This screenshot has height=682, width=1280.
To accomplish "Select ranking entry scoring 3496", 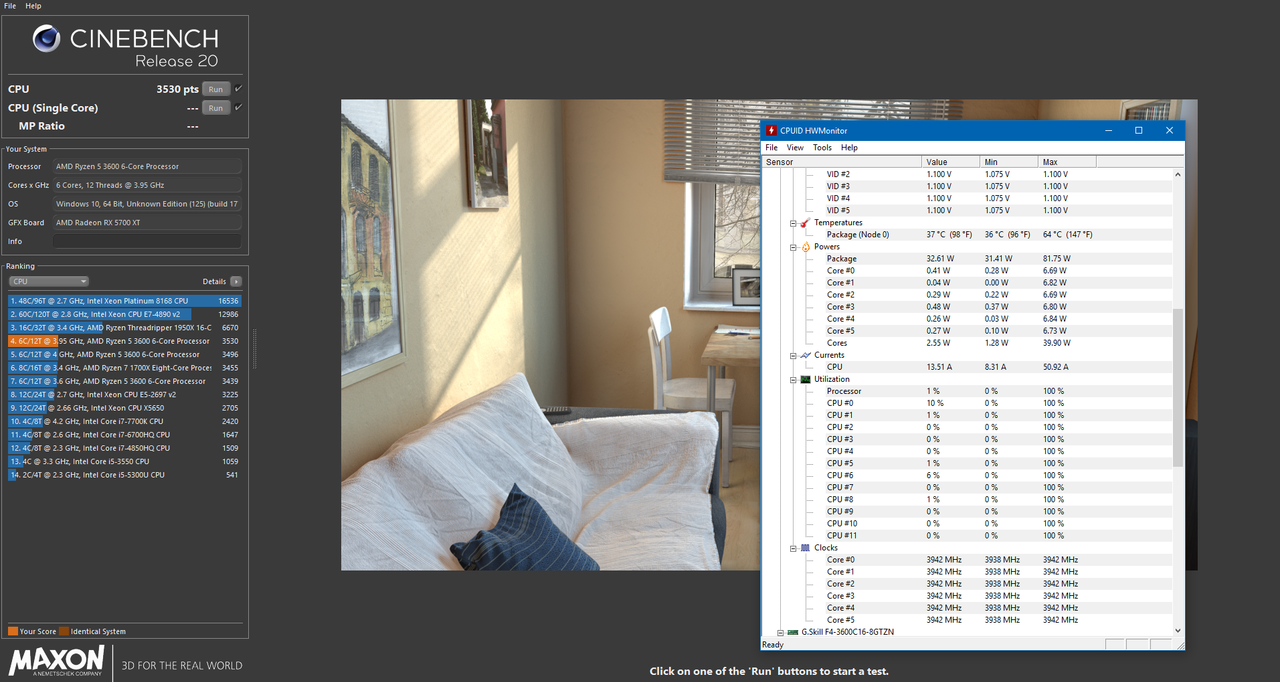I will coord(125,354).
